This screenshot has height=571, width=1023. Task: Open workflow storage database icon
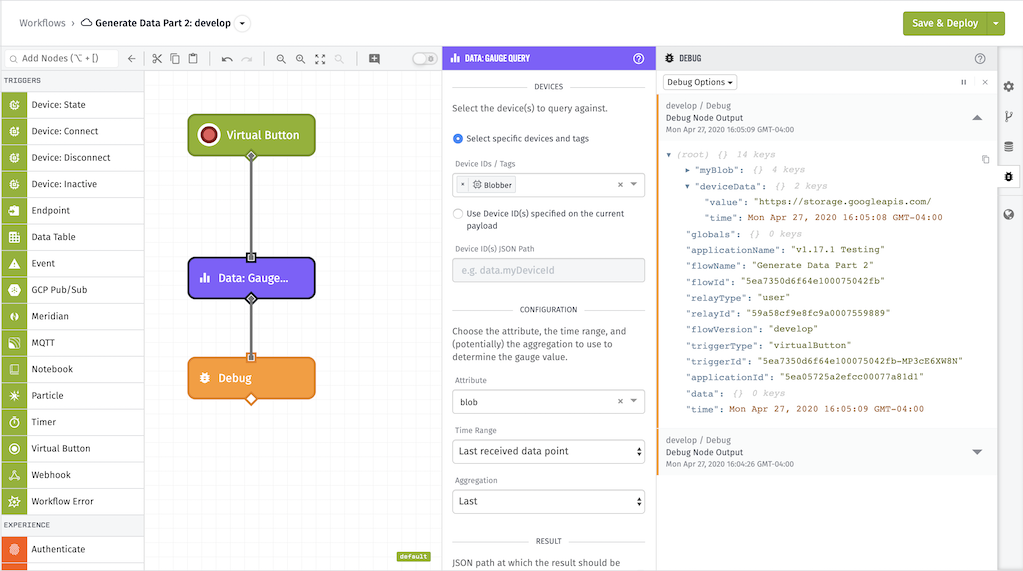click(x=1009, y=147)
